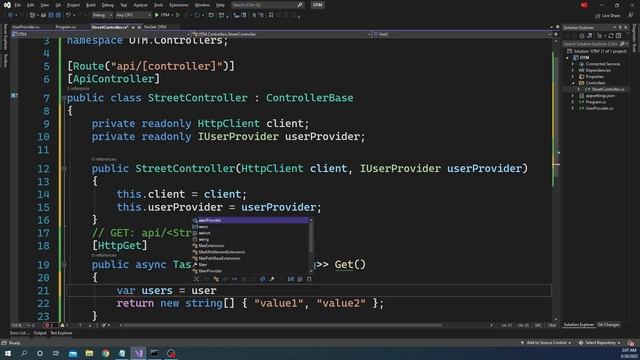Collapse the StreetController class outline
The height and width of the screenshot is (360, 640).
64,98
